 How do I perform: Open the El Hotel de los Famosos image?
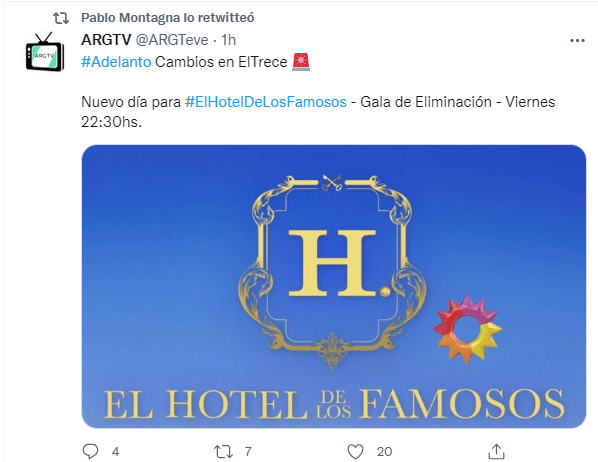click(x=334, y=286)
